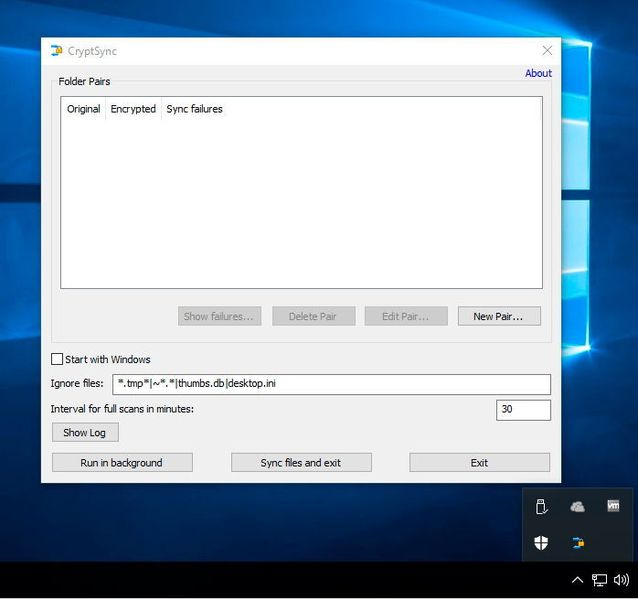Image resolution: width=638 pixels, height=600 pixels.
Task: Sort by the Sync failures column header
Action: pyautogui.click(x=194, y=109)
